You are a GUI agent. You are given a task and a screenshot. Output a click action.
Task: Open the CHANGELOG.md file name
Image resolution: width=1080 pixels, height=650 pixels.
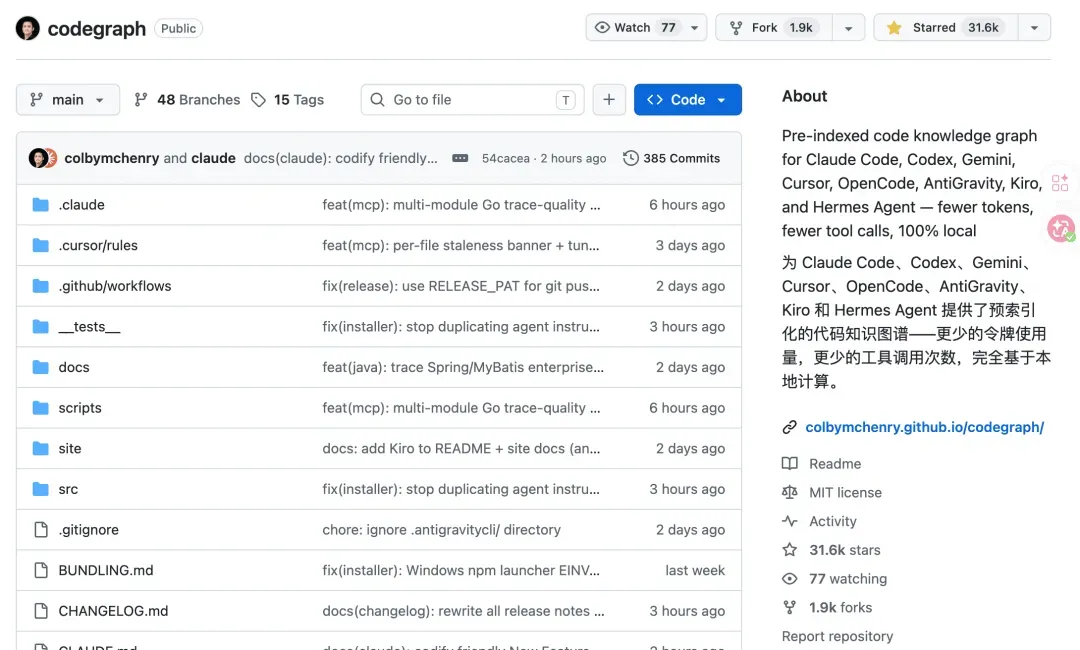point(113,611)
